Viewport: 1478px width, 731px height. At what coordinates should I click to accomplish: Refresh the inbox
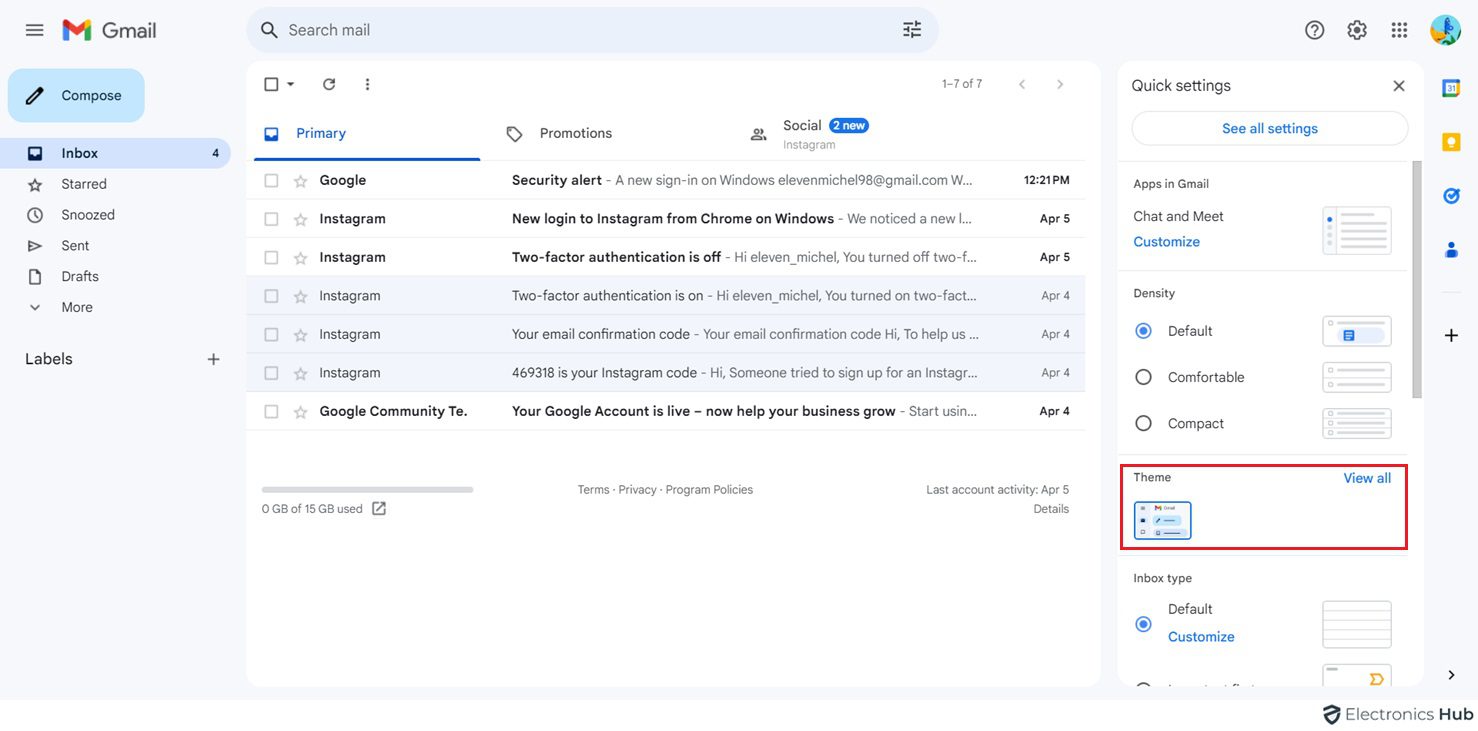pyautogui.click(x=328, y=84)
